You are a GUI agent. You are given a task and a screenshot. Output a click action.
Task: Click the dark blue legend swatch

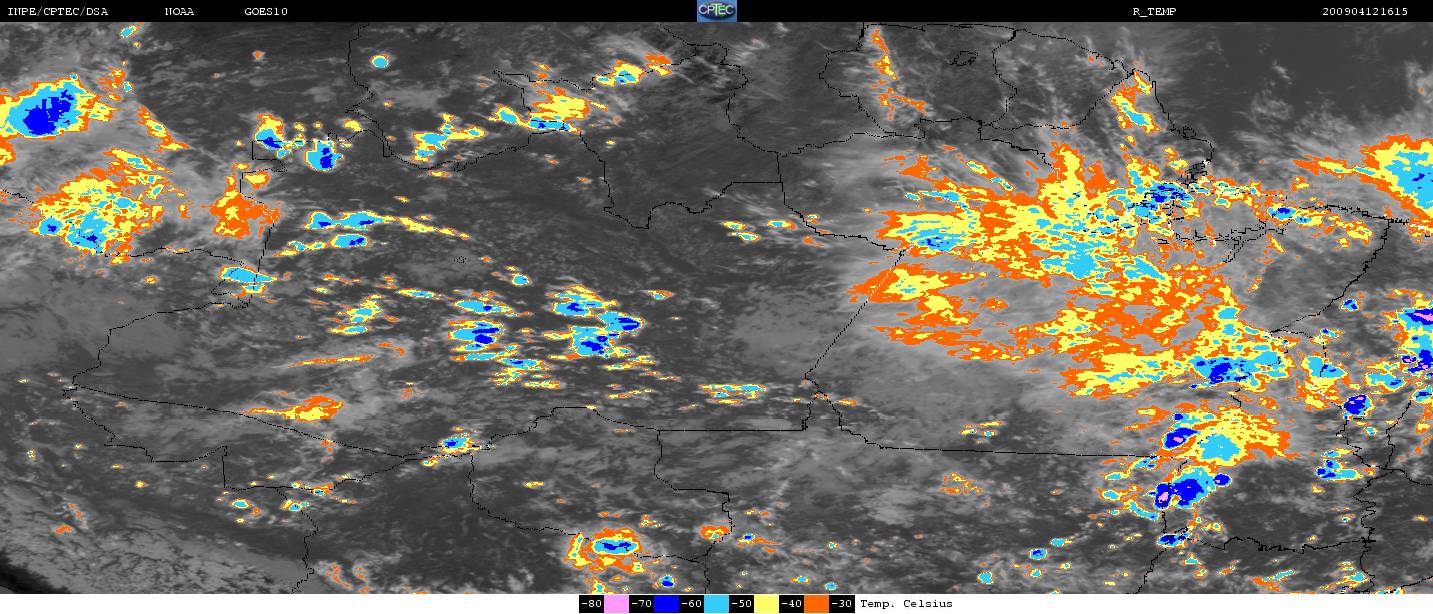pos(666,604)
